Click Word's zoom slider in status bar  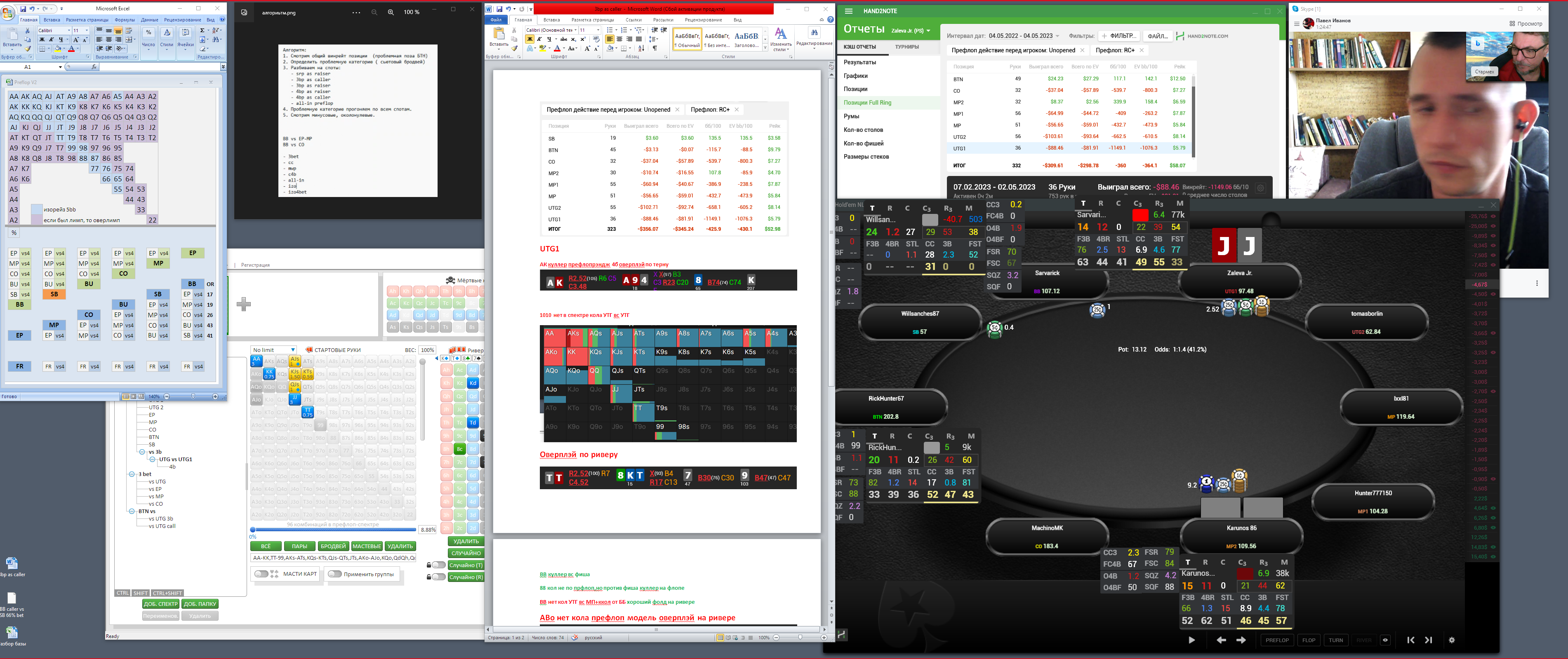click(x=800, y=638)
